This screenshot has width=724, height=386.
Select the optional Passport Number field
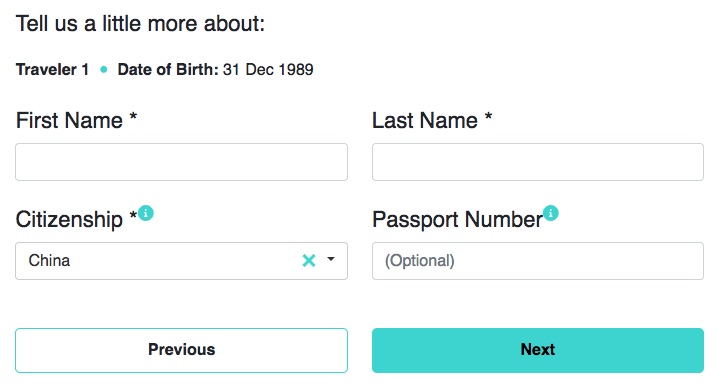tap(538, 261)
